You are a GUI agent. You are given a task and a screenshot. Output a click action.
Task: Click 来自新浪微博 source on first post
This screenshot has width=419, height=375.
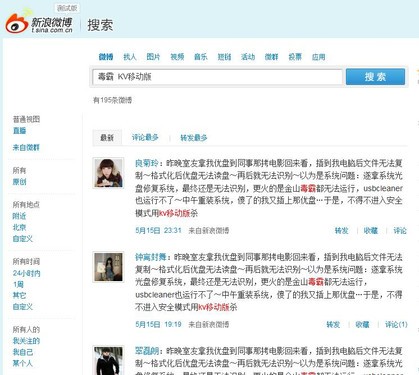coord(209,231)
